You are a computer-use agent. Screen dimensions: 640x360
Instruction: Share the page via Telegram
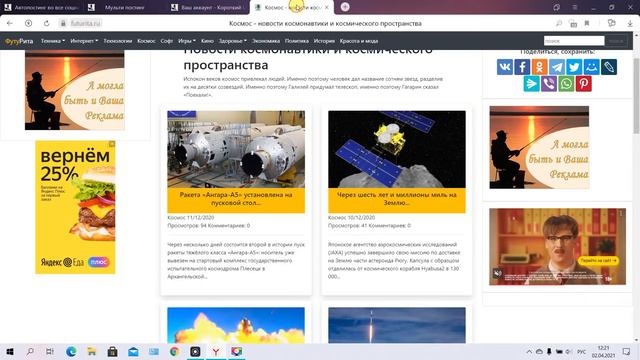557,67
